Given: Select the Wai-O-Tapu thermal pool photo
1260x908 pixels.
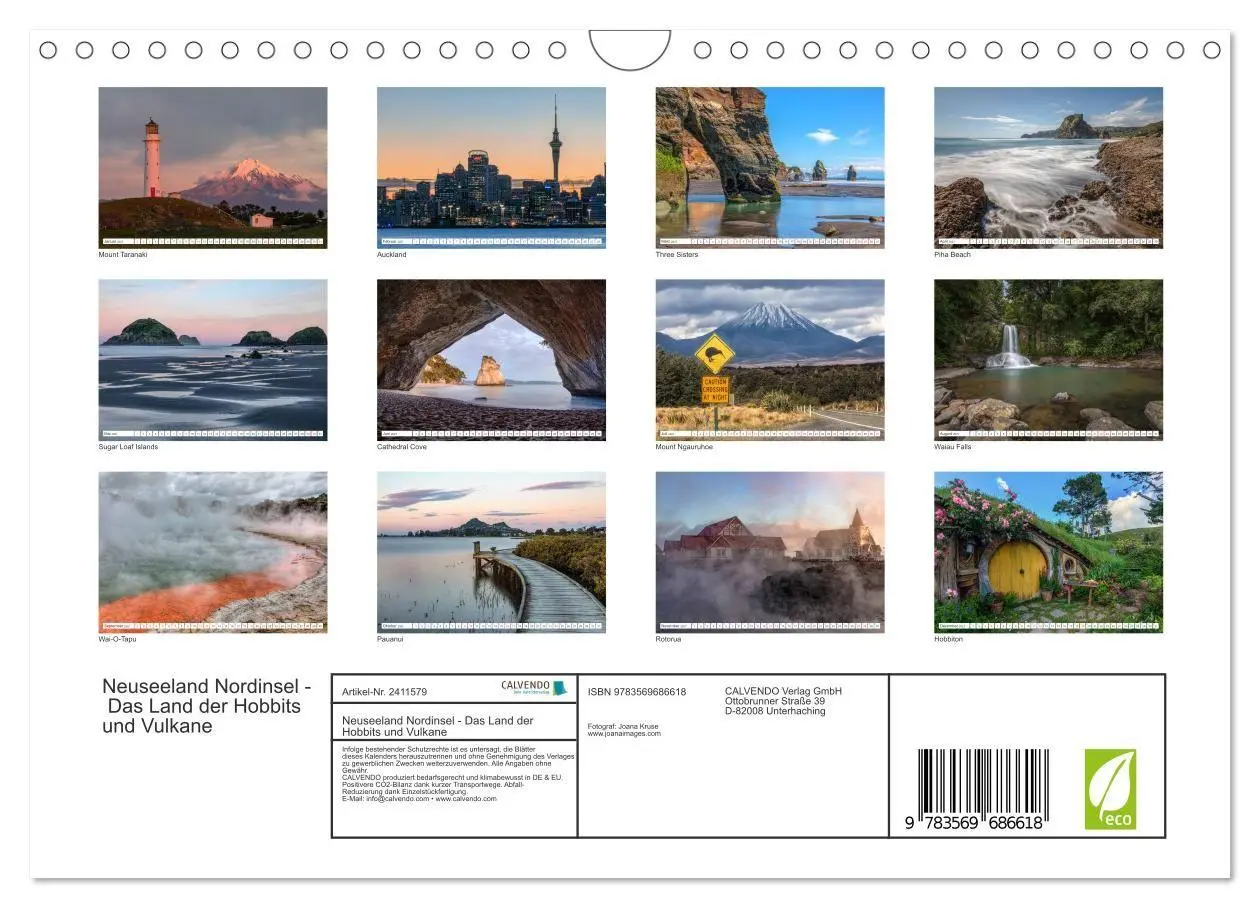Looking at the screenshot, I should tap(213, 552).
